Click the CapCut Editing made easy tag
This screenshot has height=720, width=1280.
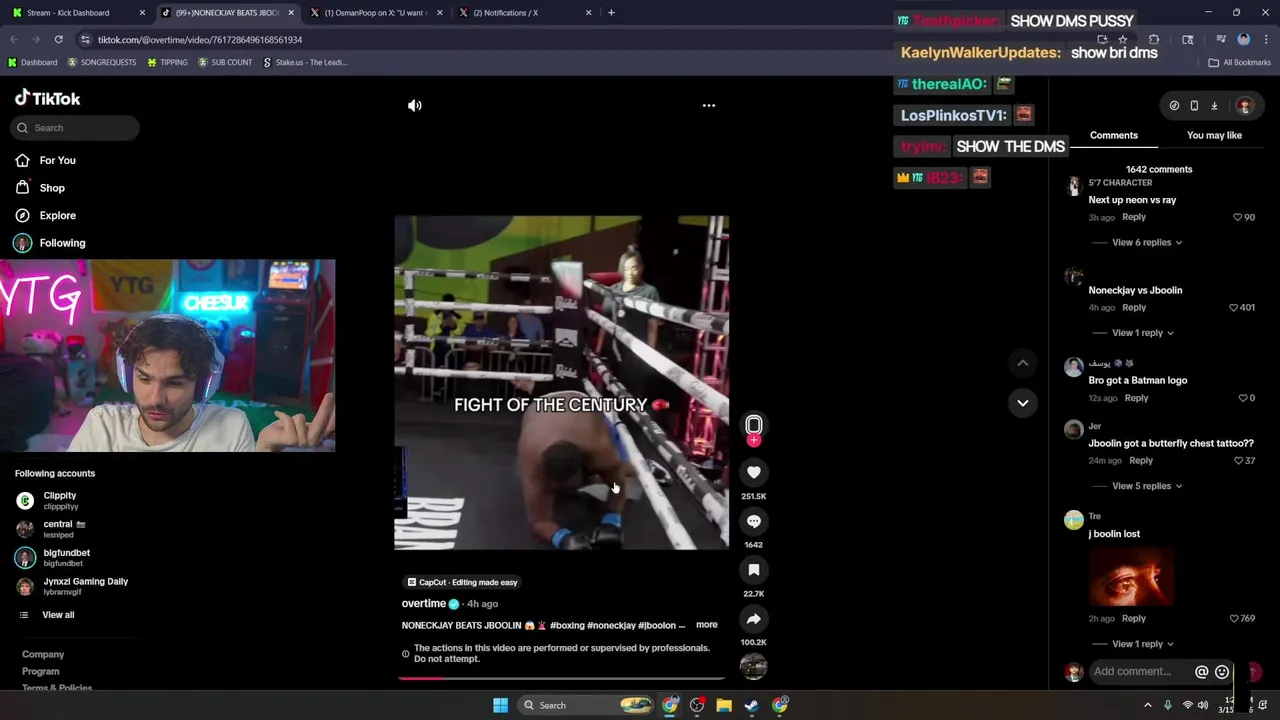462,582
